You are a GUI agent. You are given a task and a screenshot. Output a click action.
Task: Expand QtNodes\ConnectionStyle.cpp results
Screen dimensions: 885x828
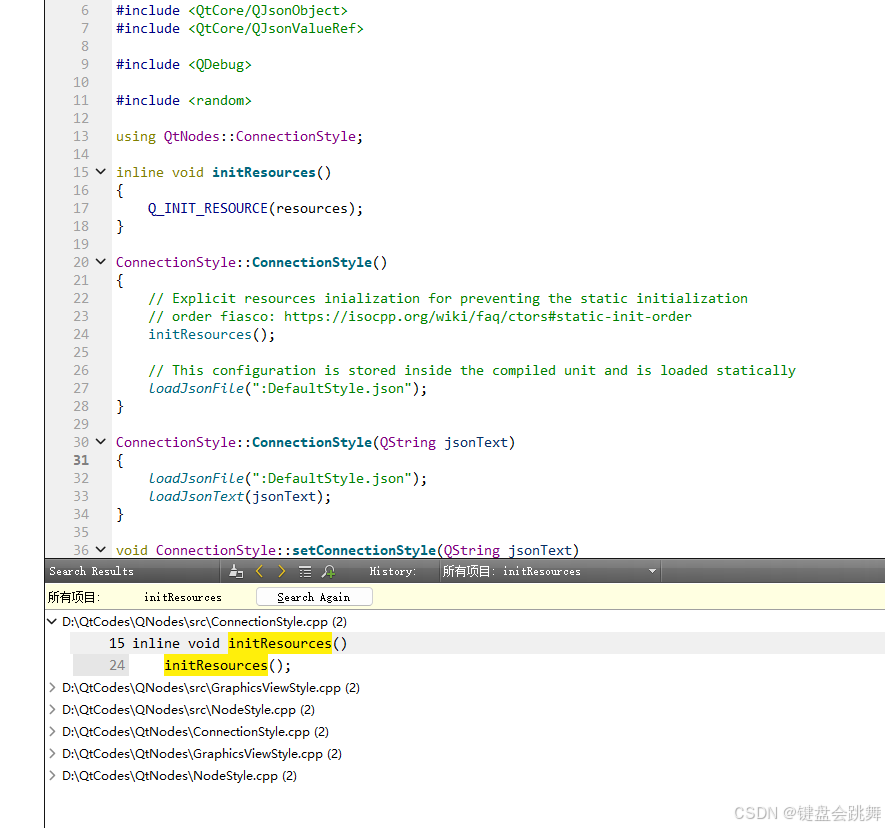52,731
